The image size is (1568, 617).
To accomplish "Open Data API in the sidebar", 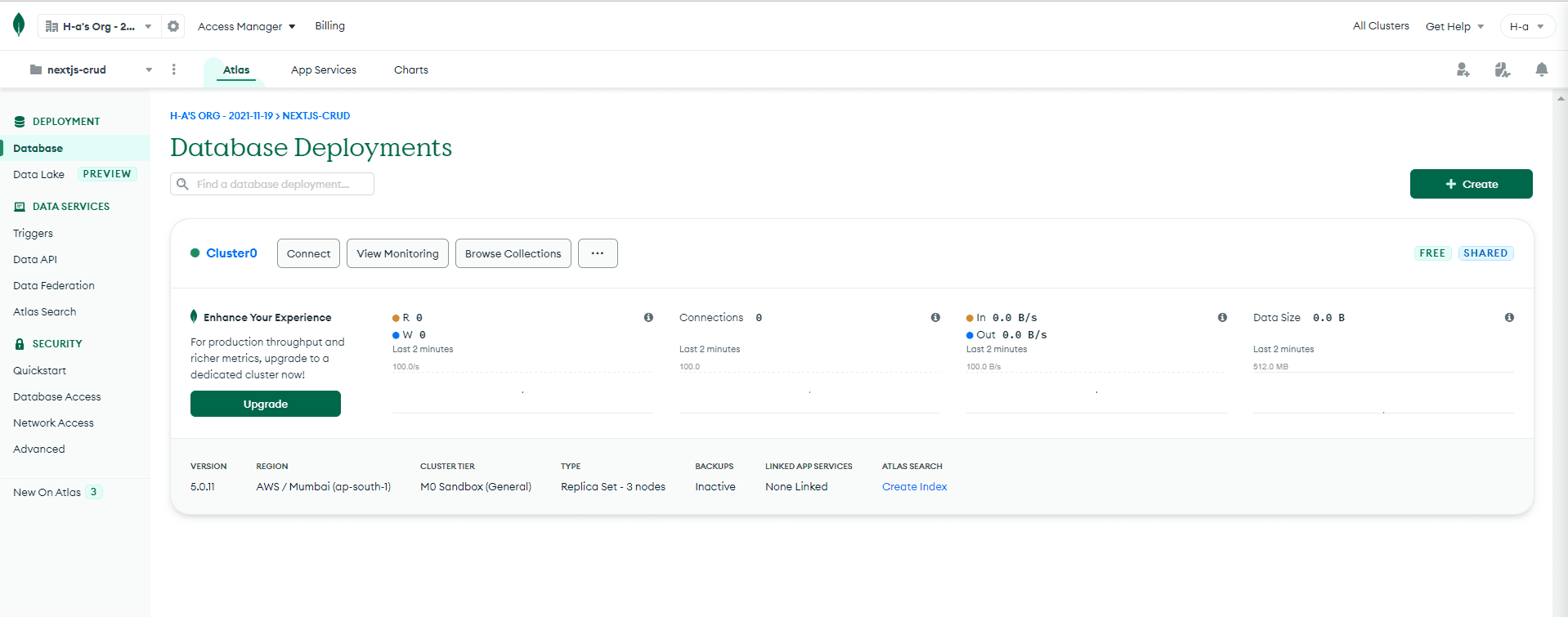I will pos(35,259).
